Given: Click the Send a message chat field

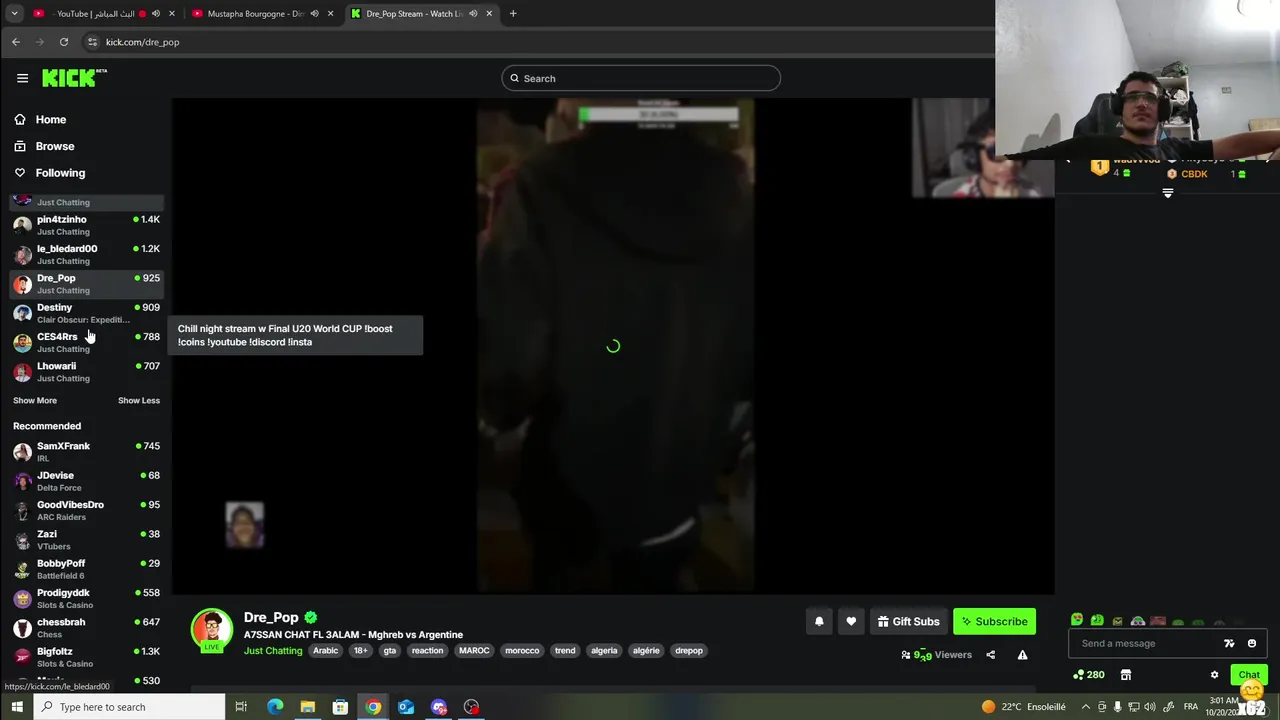Looking at the screenshot, I should click(x=1145, y=643).
